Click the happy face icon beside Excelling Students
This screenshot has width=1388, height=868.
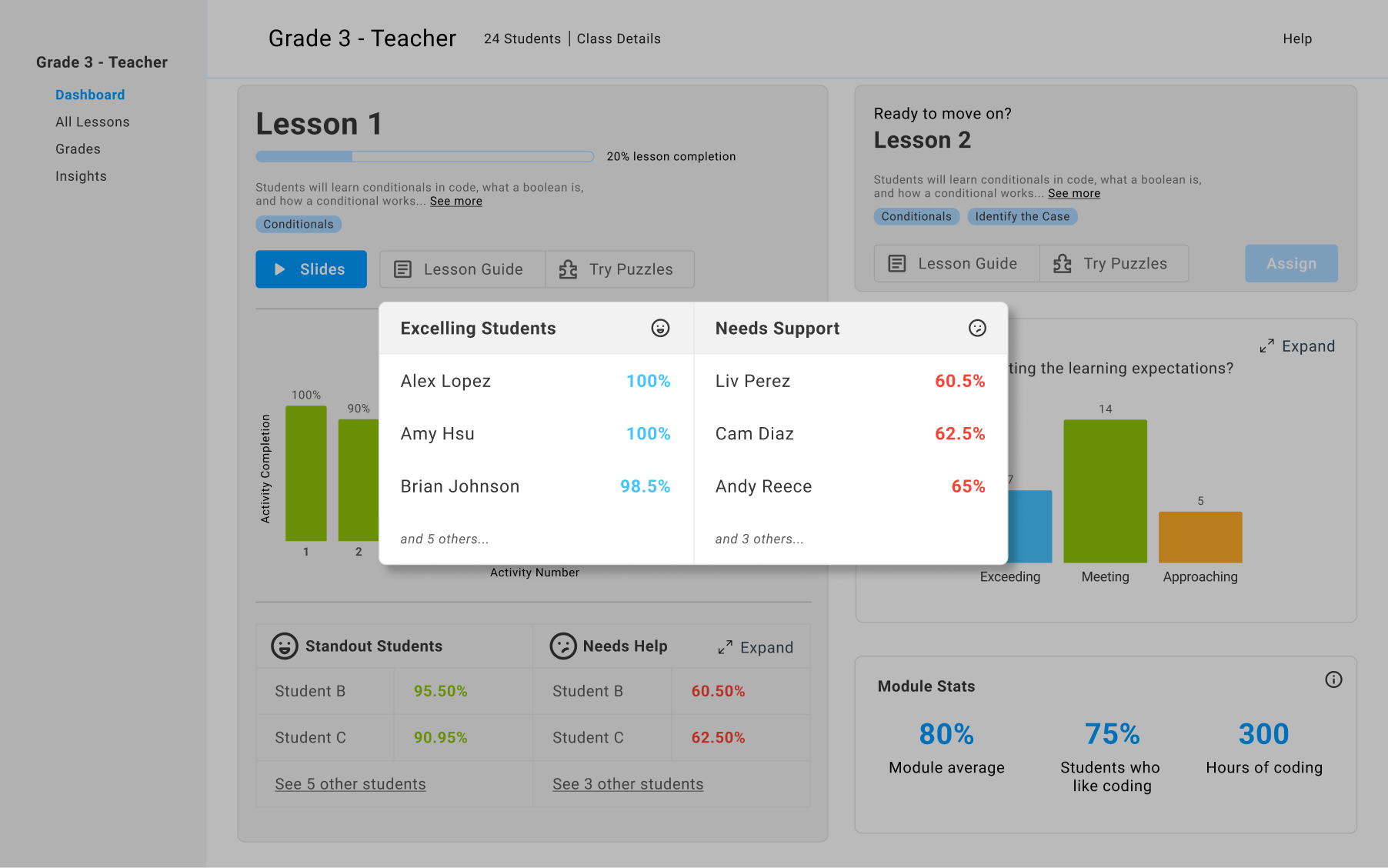[x=660, y=329]
